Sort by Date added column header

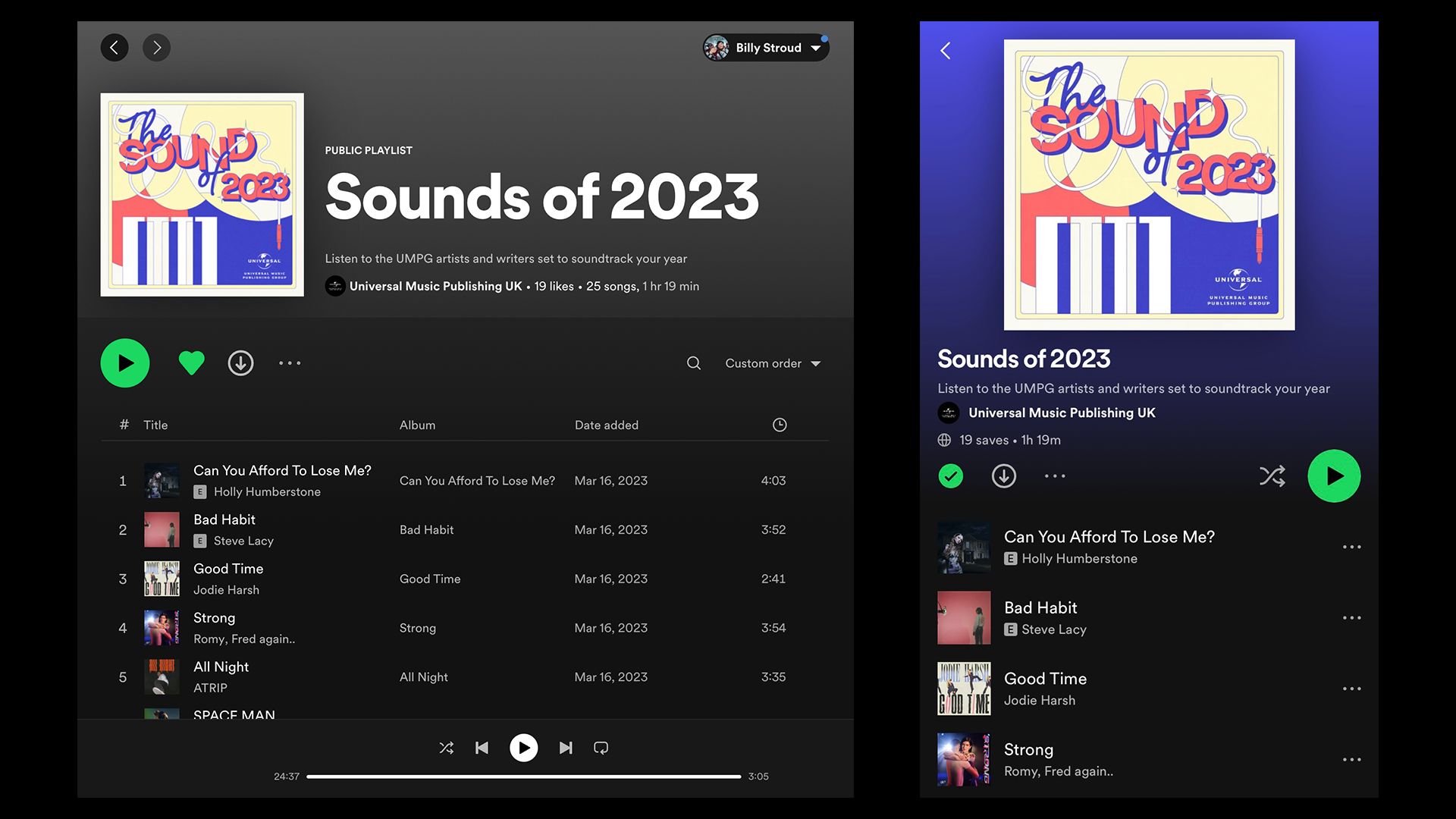(607, 425)
